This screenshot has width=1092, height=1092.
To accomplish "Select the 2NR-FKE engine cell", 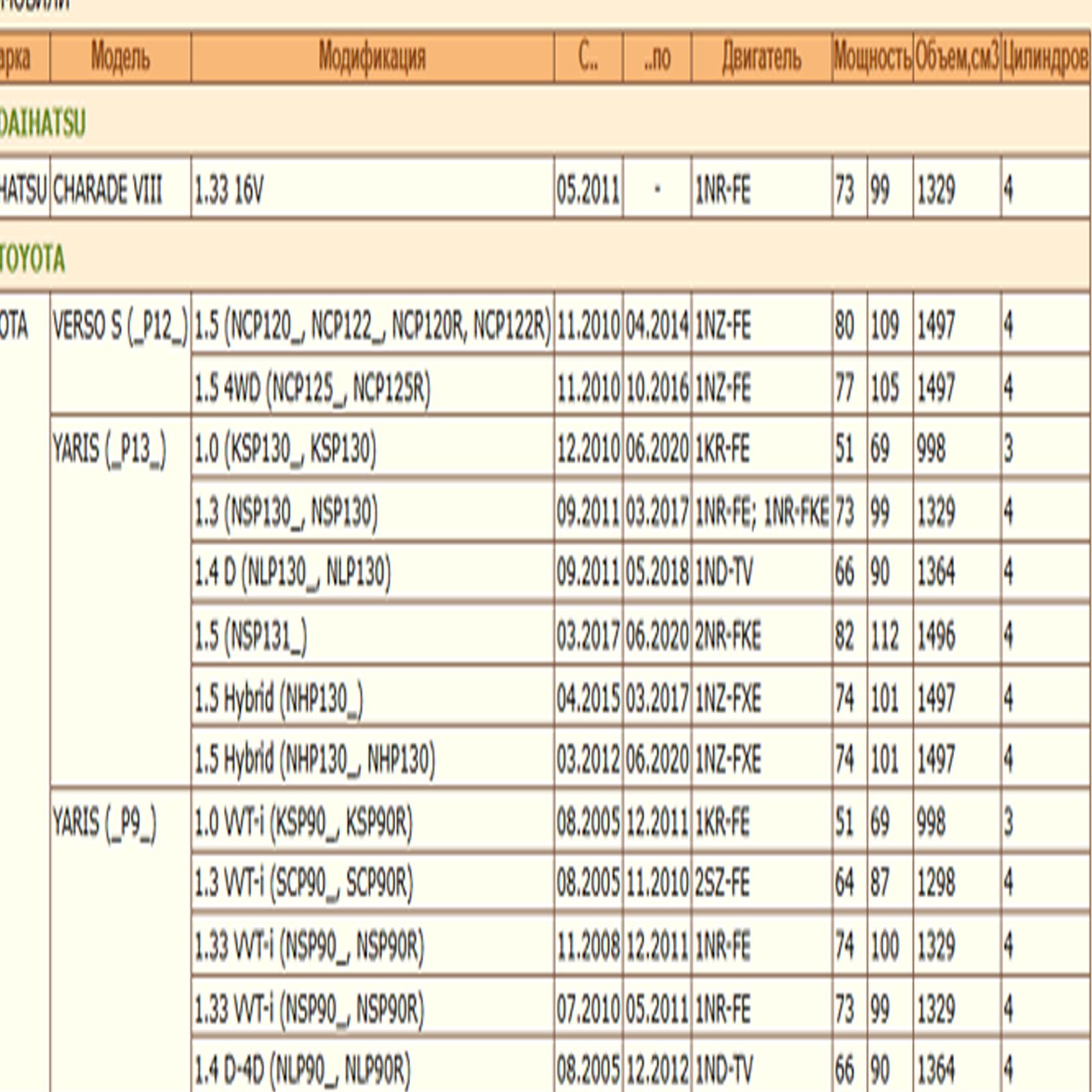I will [728, 636].
